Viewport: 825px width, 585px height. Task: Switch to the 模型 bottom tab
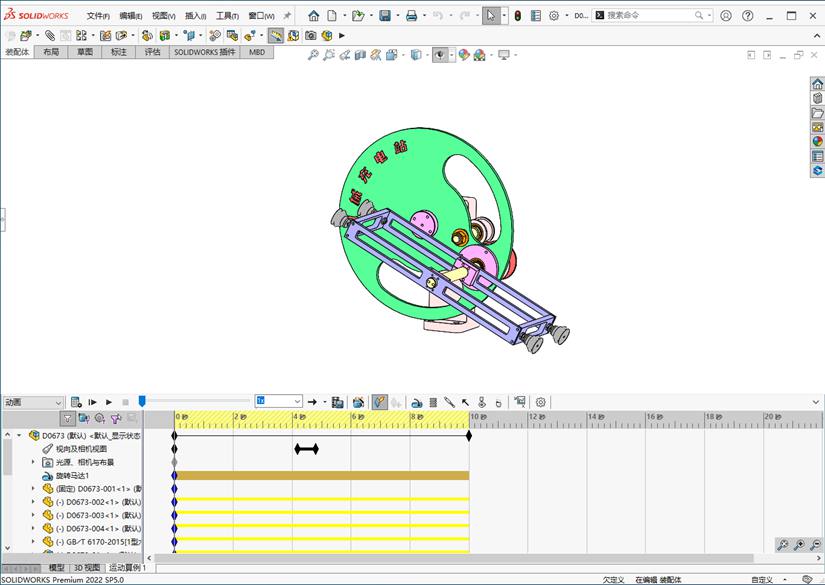(x=56, y=568)
